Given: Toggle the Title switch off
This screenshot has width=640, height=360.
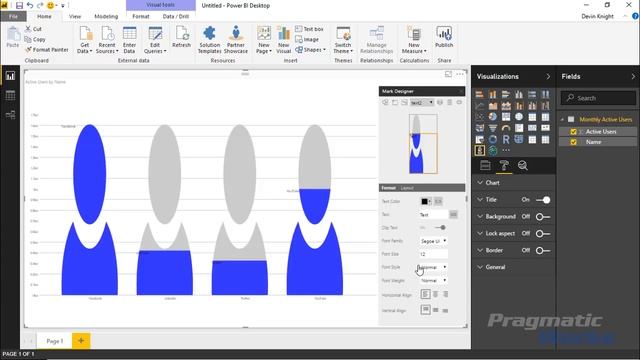Looking at the screenshot, I should (x=543, y=200).
